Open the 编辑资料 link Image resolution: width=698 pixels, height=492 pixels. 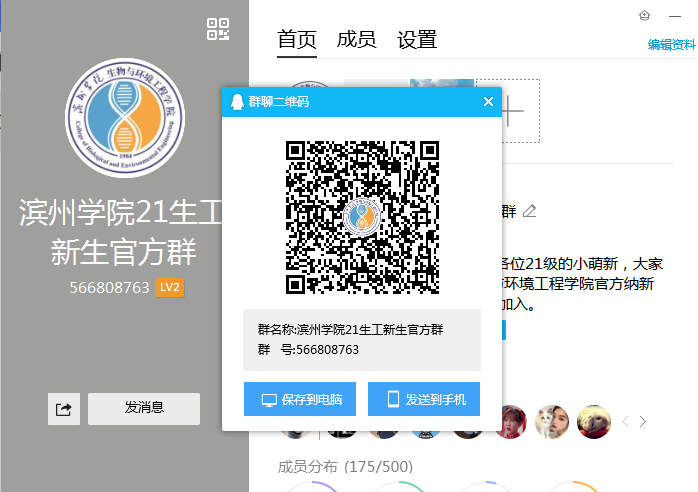click(x=671, y=44)
